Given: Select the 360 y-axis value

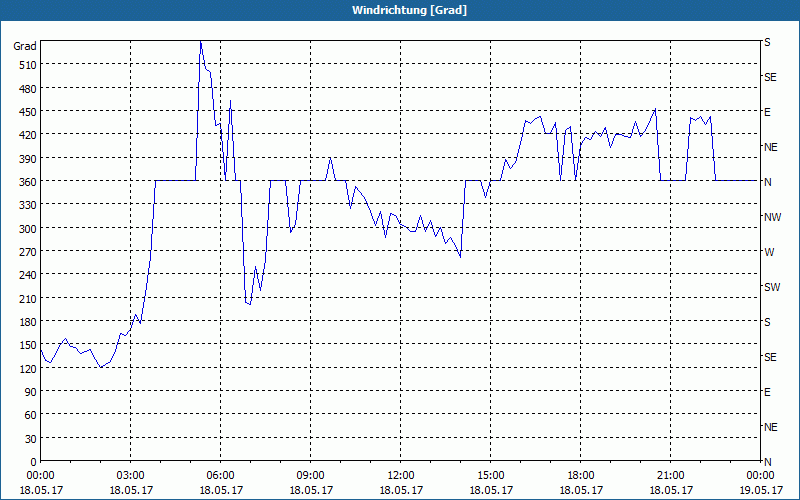Looking at the screenshot, I should (28, 182).
